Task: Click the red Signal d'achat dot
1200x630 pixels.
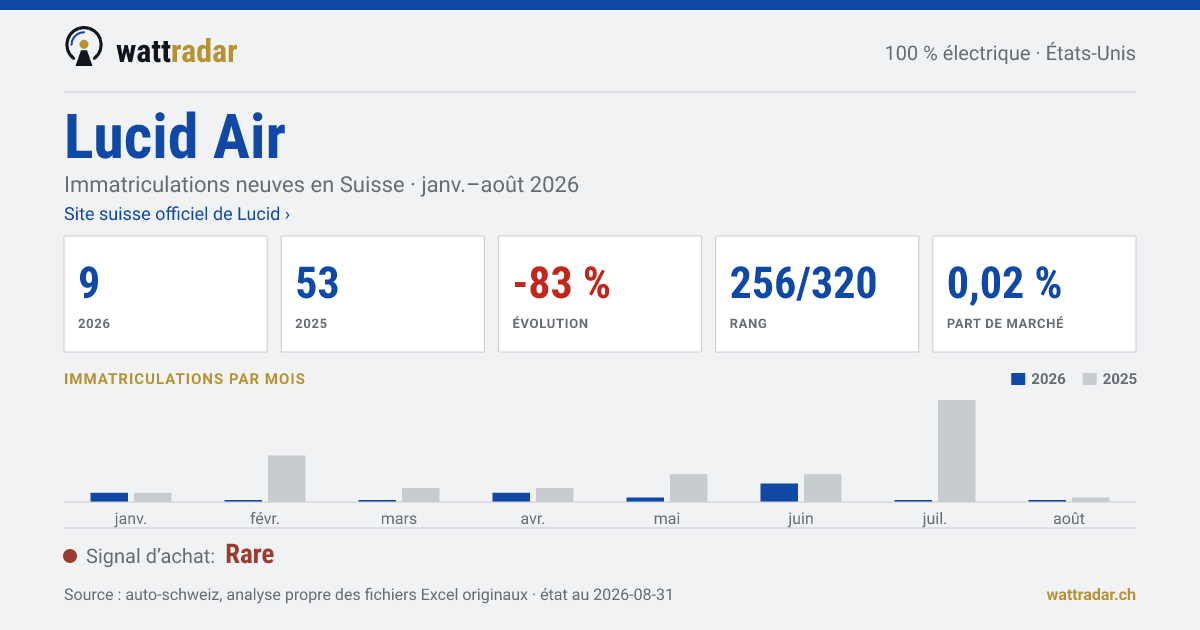Action: tap(70, 556)
